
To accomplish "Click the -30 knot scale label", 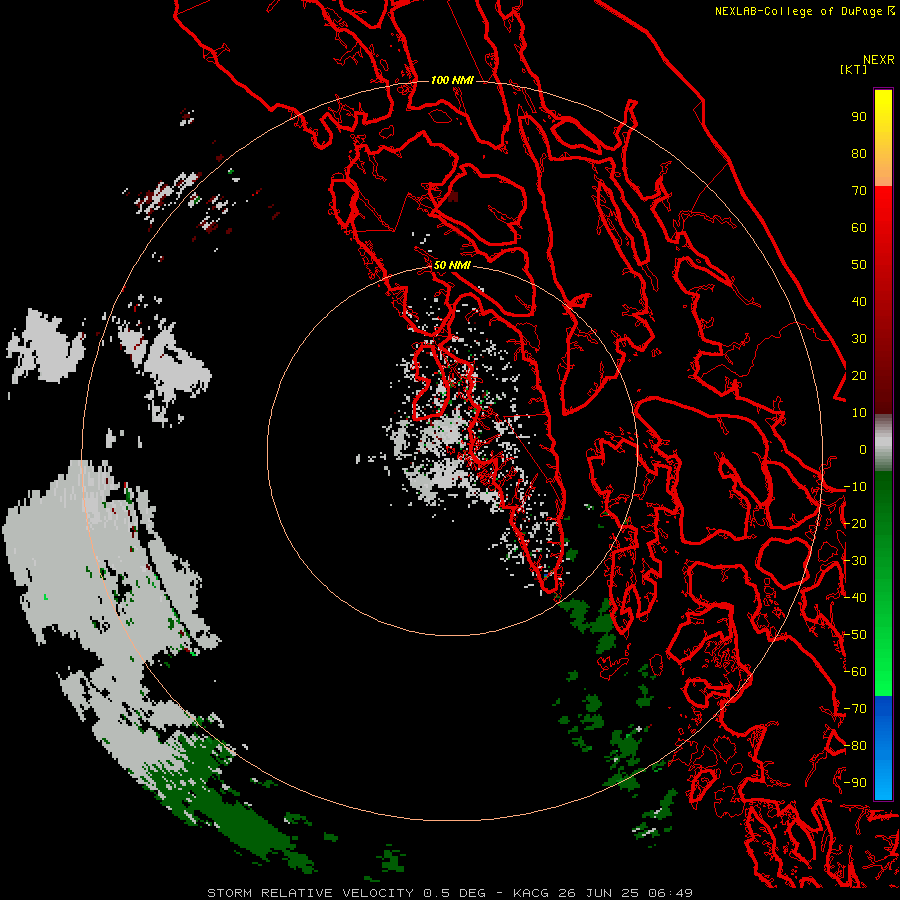I will click(x=855, y=561).
